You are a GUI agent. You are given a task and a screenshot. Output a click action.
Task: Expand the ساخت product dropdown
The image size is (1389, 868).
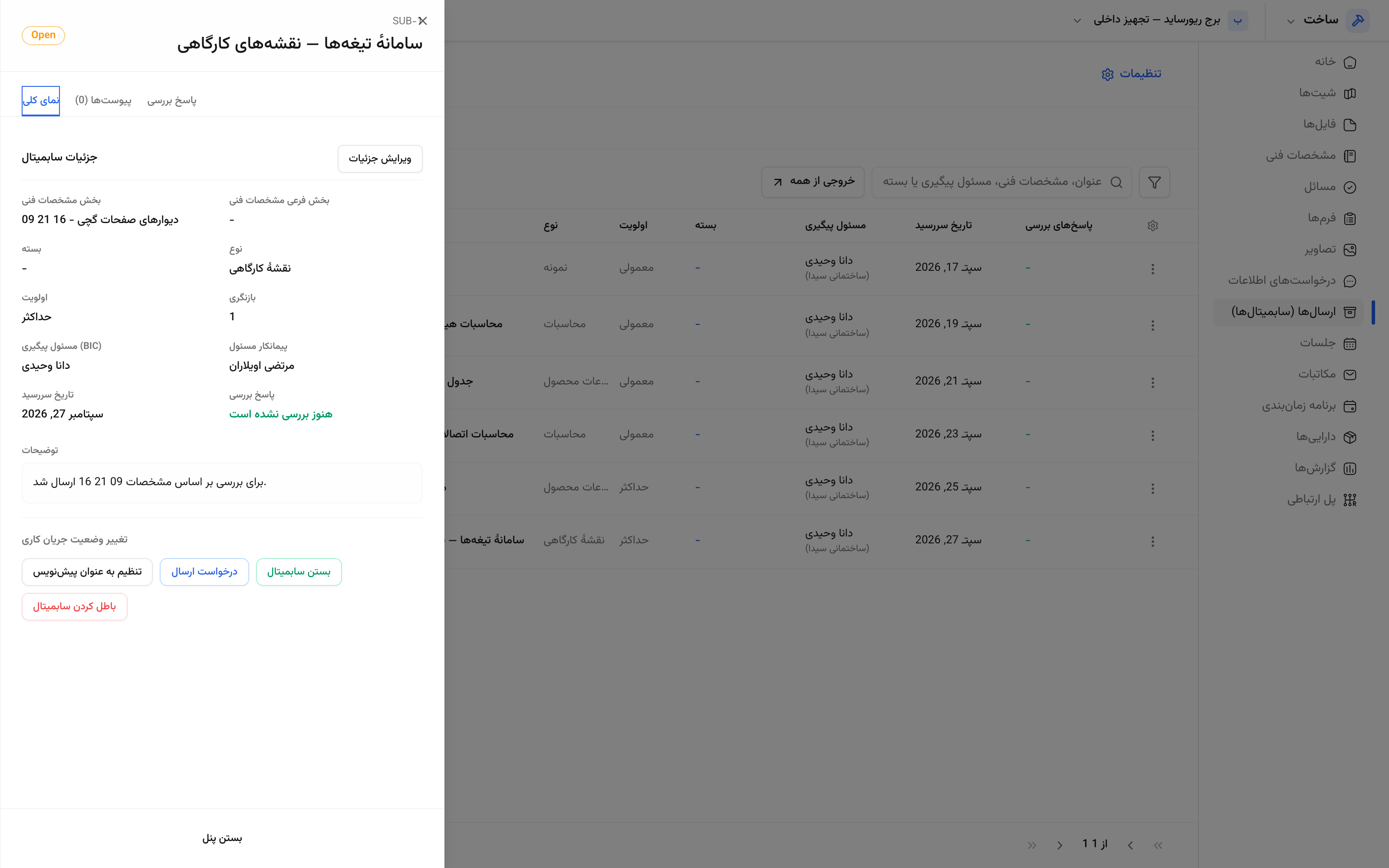1290,21
